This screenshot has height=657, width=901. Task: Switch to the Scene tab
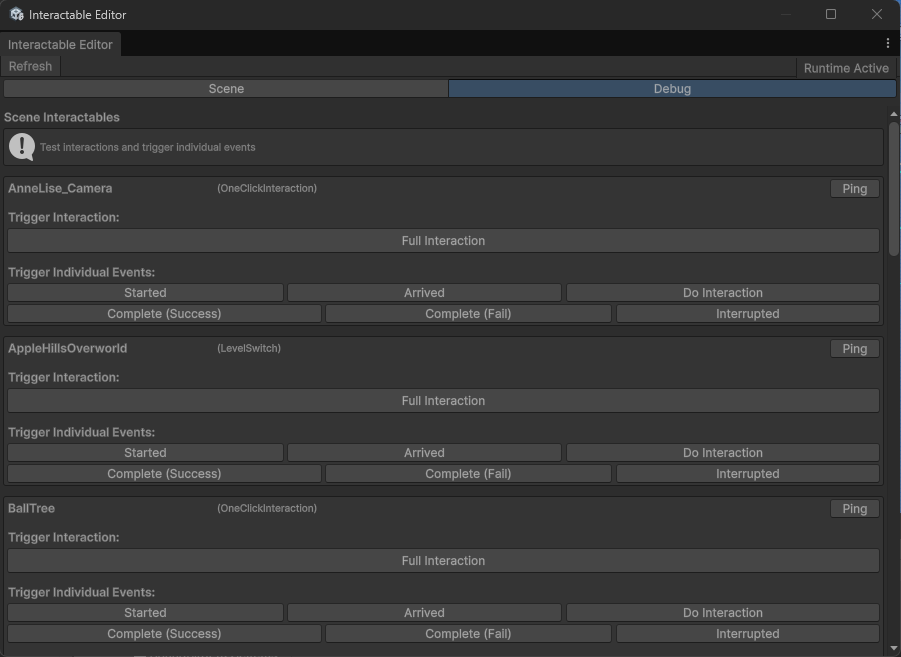(x=226, y=88)
